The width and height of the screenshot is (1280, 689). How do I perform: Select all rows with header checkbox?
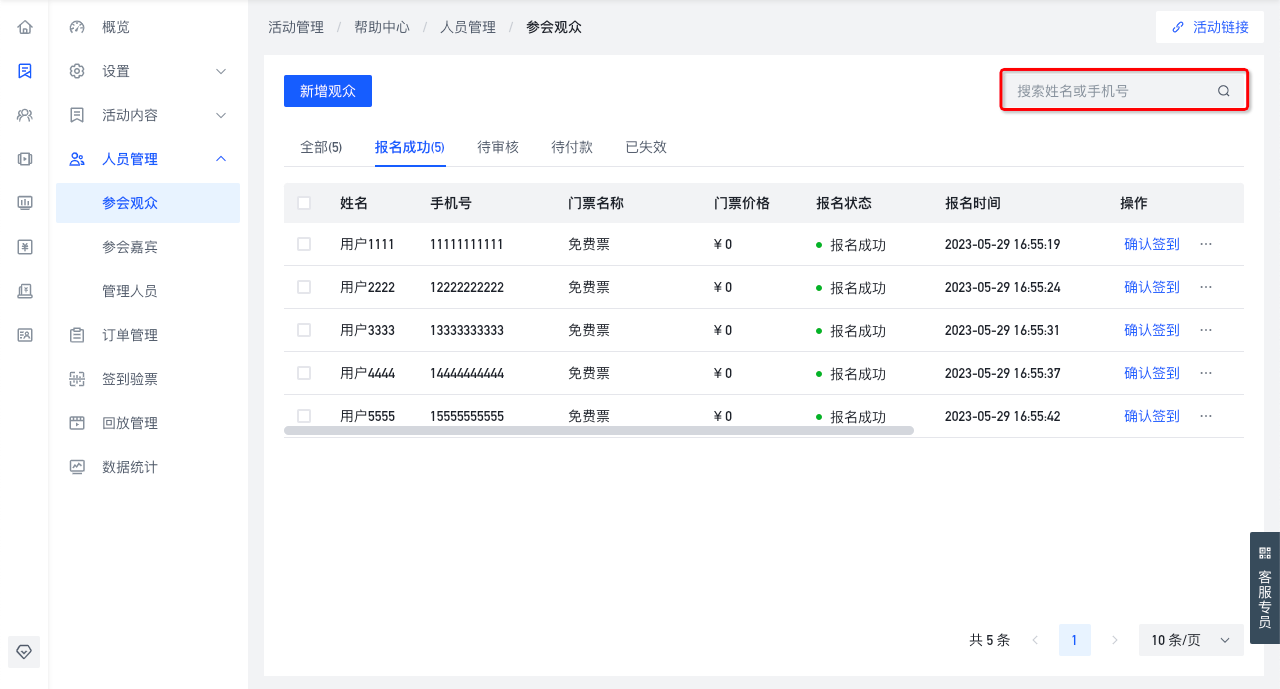click(x=304, y=203)
